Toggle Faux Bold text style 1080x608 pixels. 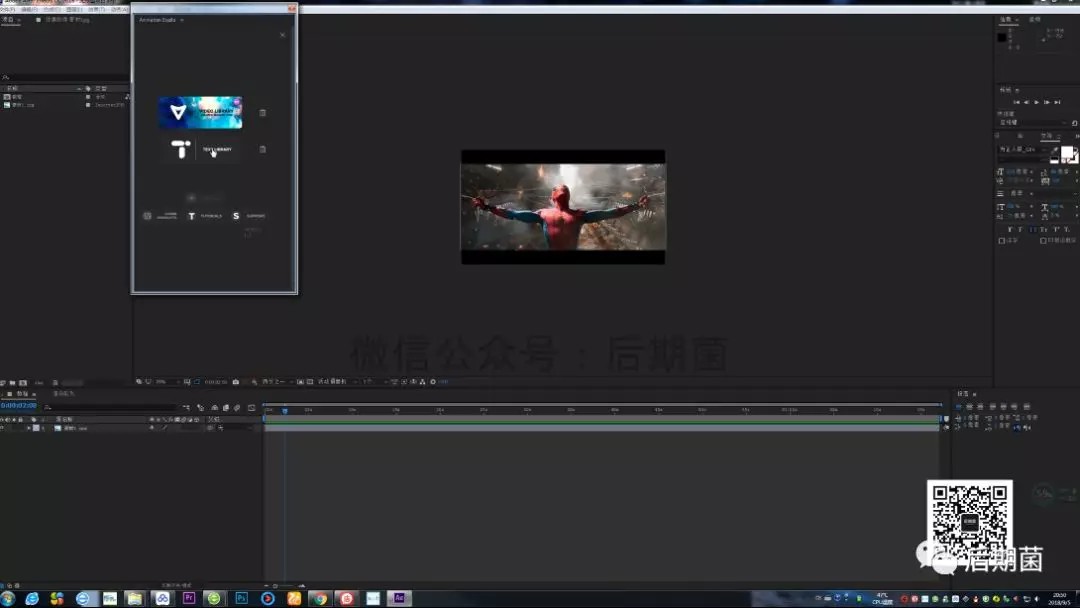click(1010, 229)
